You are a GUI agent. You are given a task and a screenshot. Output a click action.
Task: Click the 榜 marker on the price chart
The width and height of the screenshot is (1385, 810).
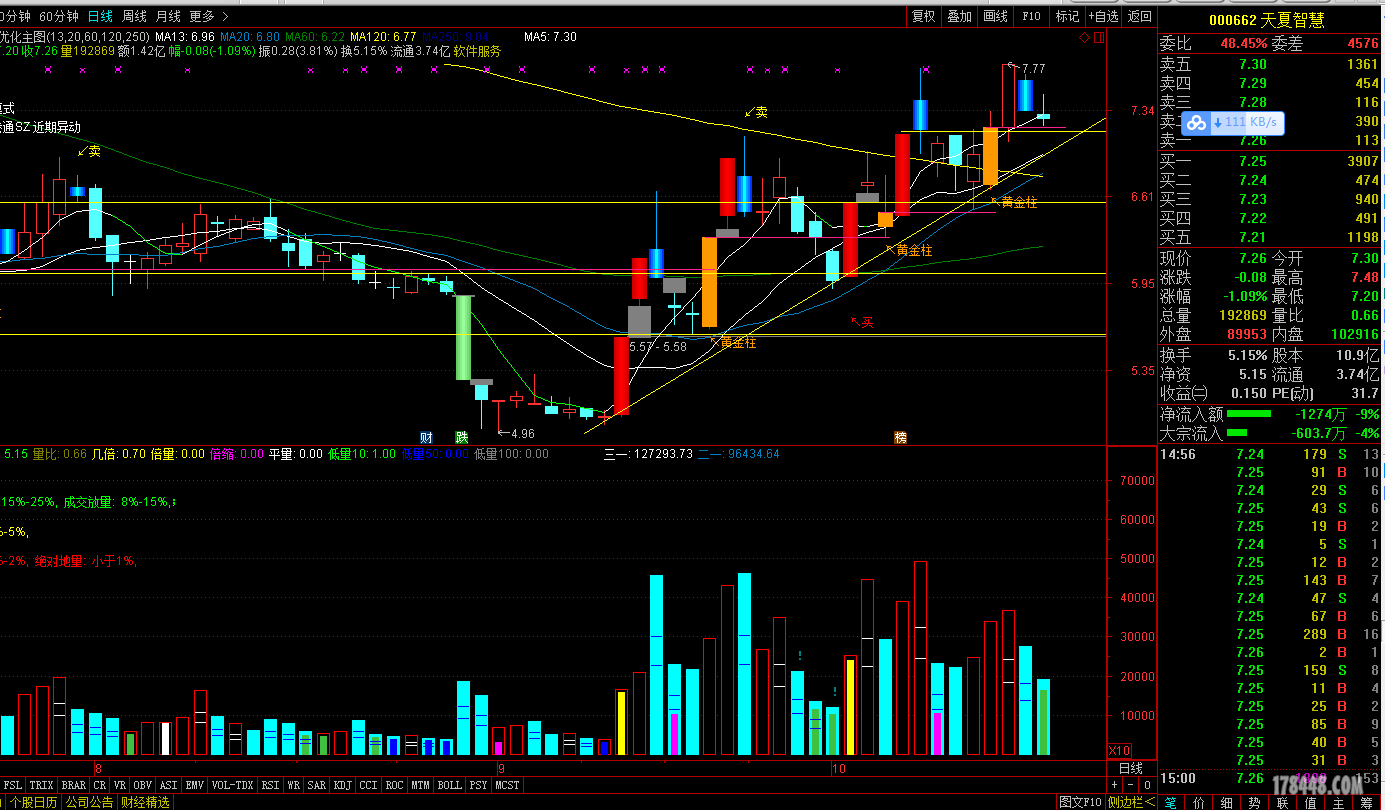point(900,437)
